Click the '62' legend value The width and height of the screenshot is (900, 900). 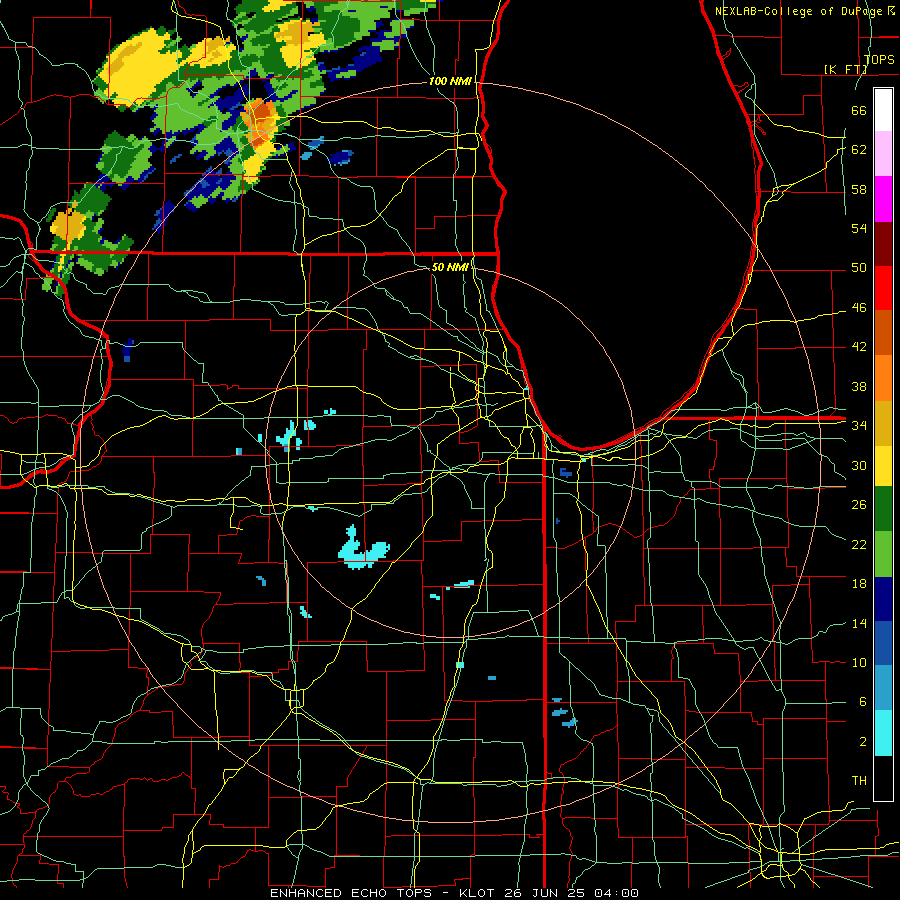859,150
